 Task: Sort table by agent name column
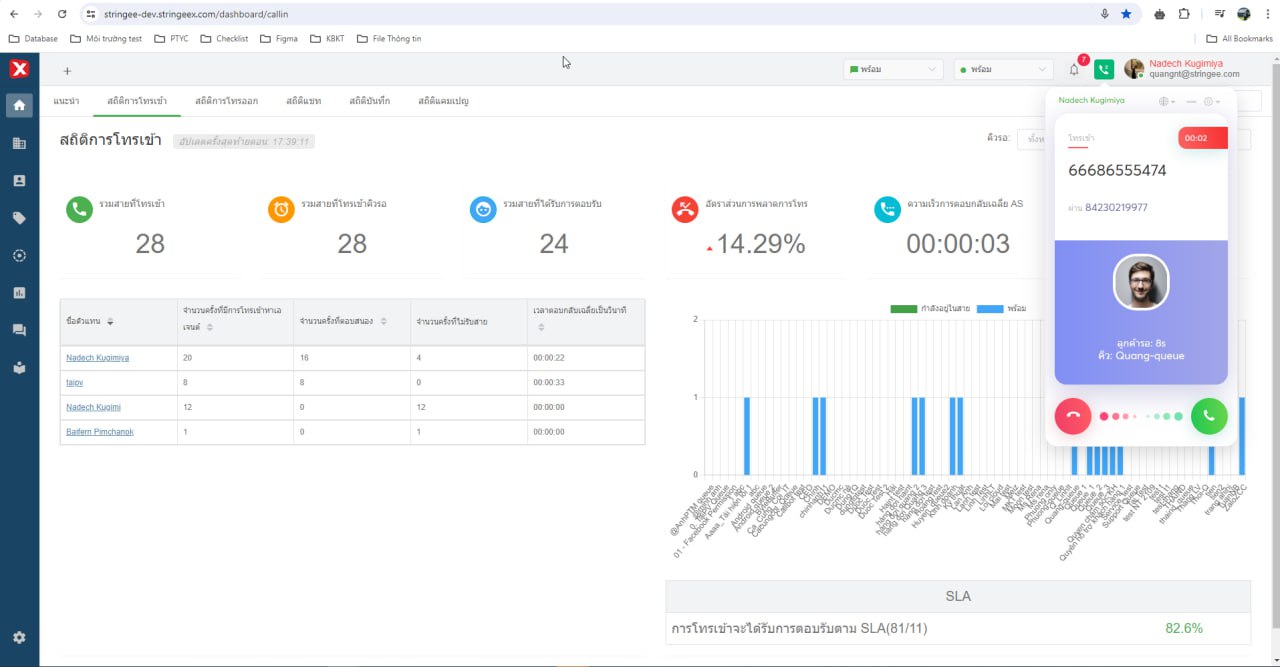coord(110,321)
